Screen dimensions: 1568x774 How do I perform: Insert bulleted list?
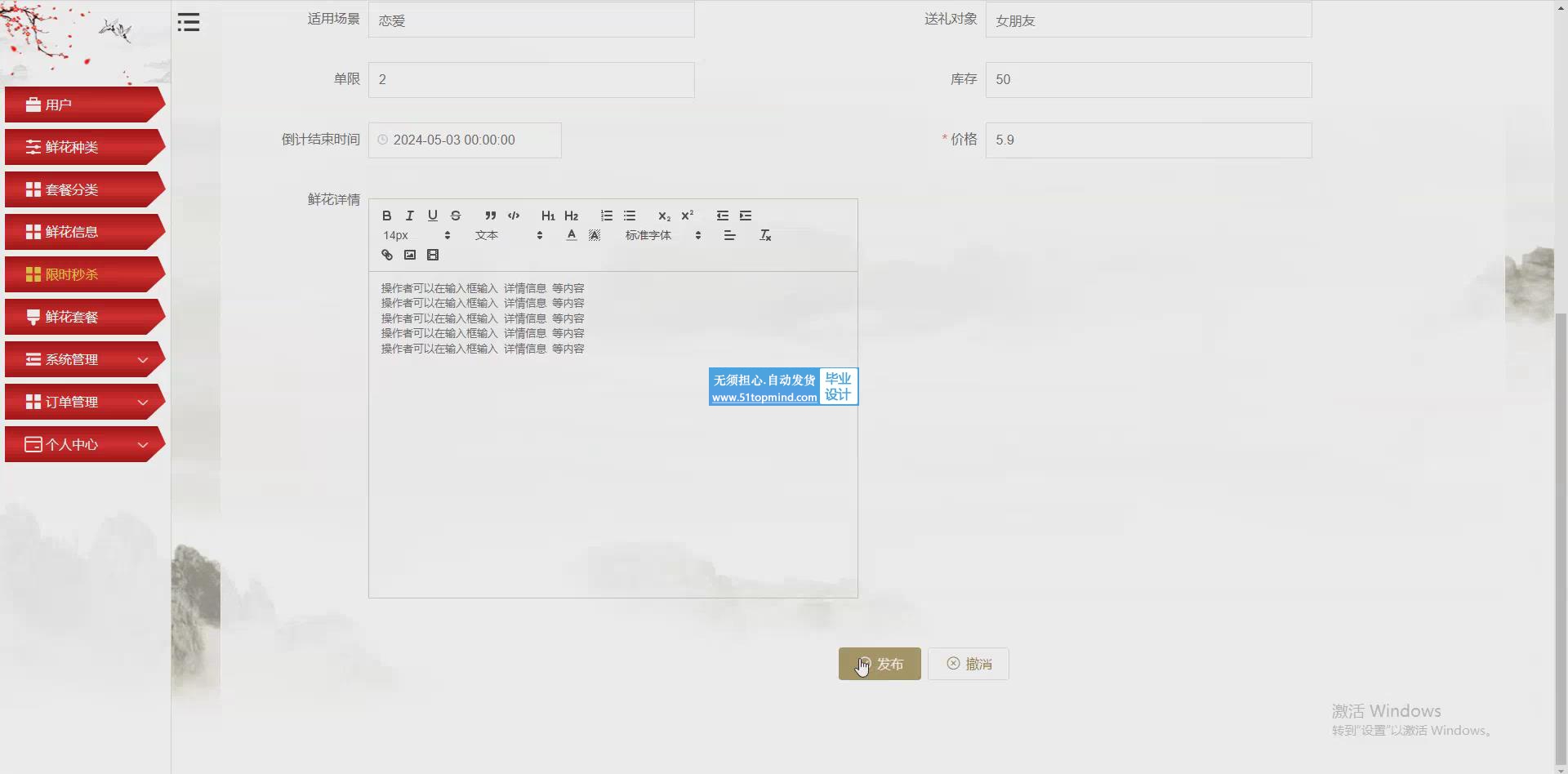[x=630, y=216]
